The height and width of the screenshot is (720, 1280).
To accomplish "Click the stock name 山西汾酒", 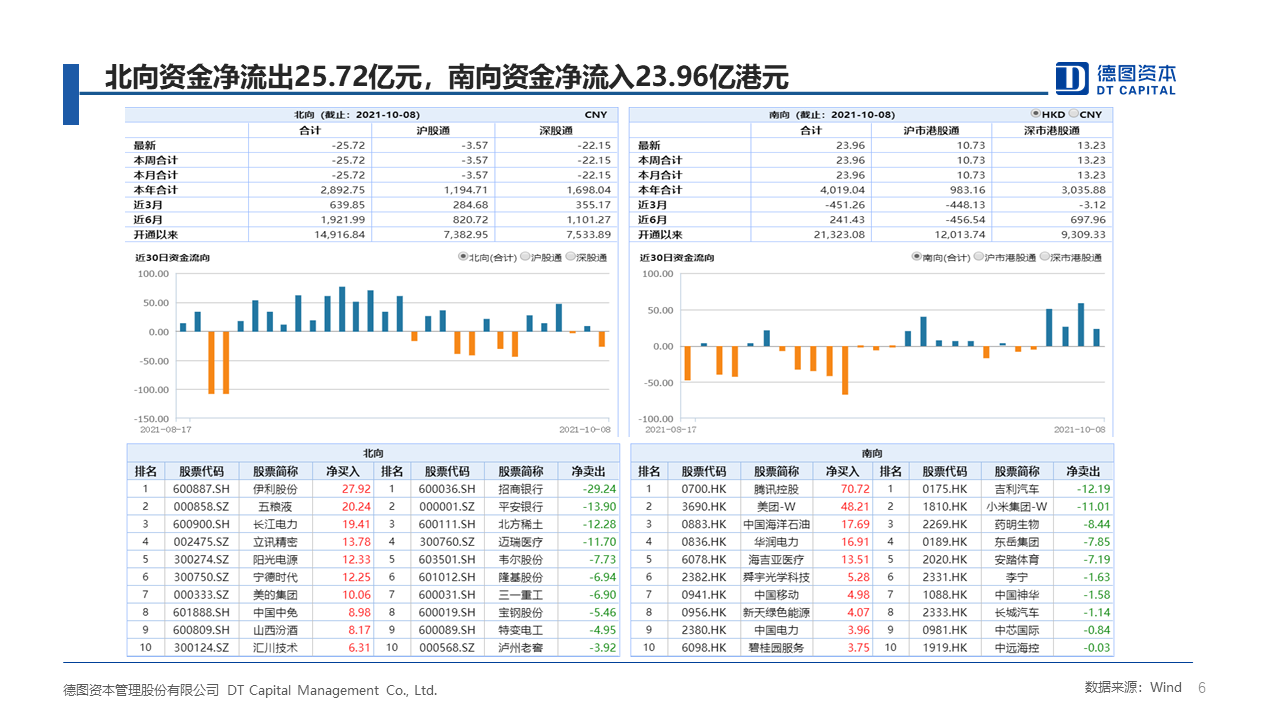I will 275,630.
